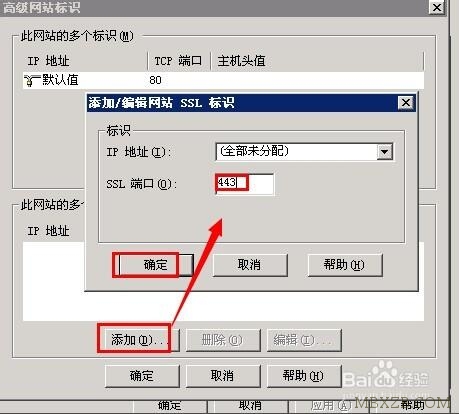459x414 pixels.
Task: Click the SSL 端口 input field showing 443
Action: click(x=244, y=183)
